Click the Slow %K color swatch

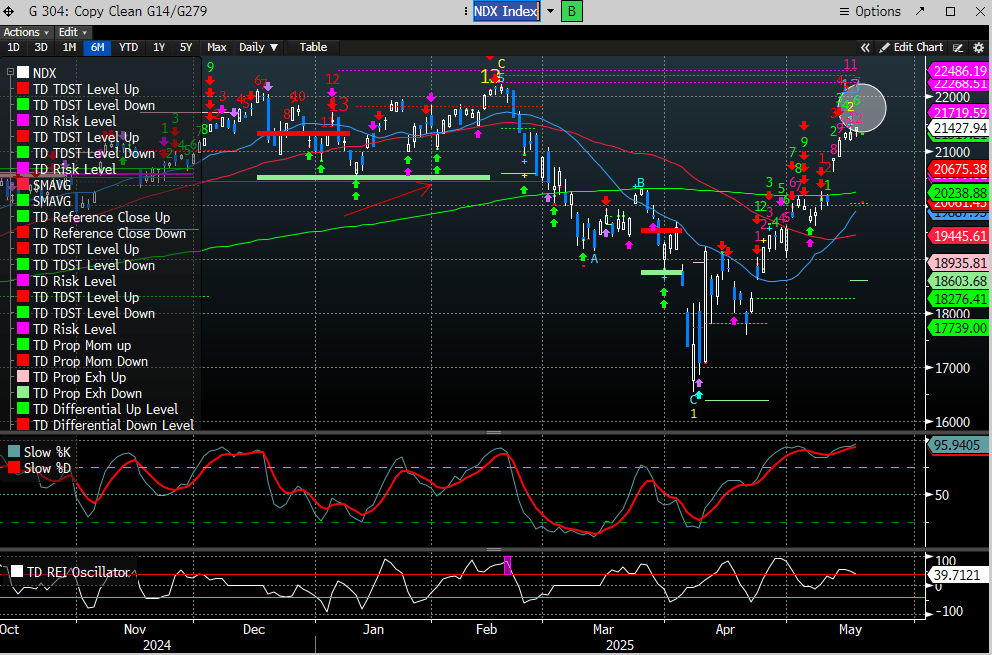(13, 452)
